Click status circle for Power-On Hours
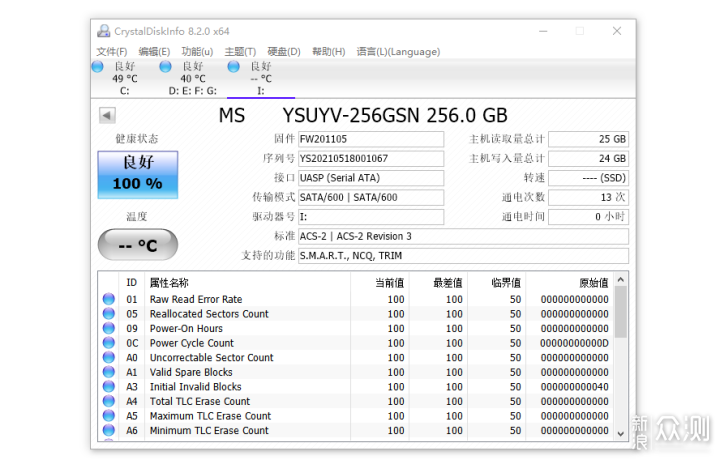Image resolution: width=720 pixels, height=460 pixels. [109, 328]
